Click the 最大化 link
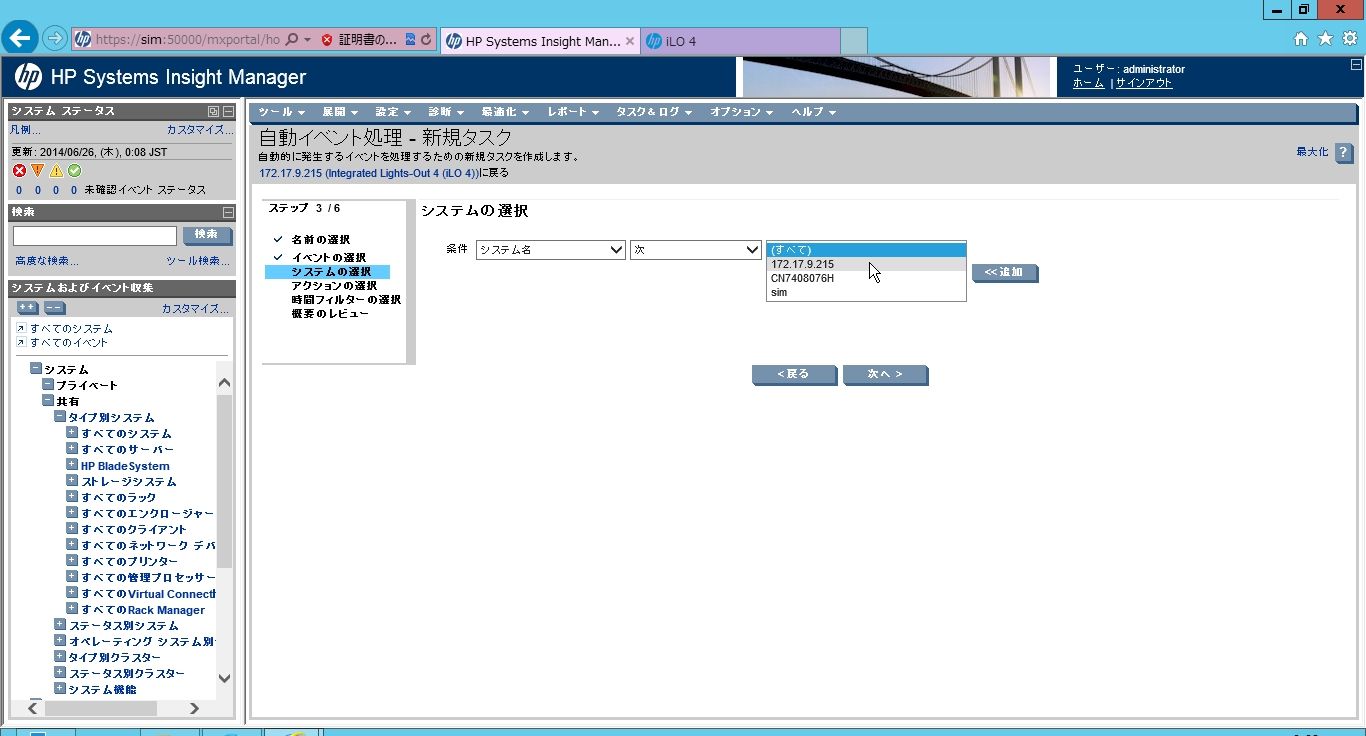 pos(1312,152)
